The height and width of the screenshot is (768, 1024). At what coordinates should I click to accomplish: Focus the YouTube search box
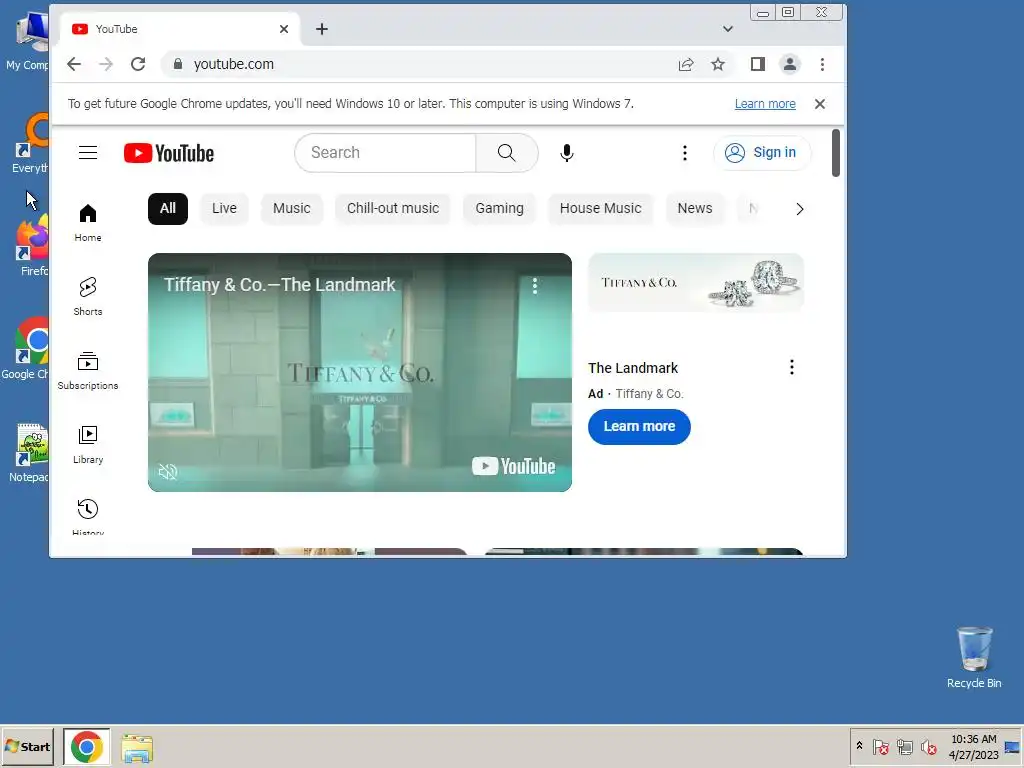pyautogui.click(x=385, y=153)
